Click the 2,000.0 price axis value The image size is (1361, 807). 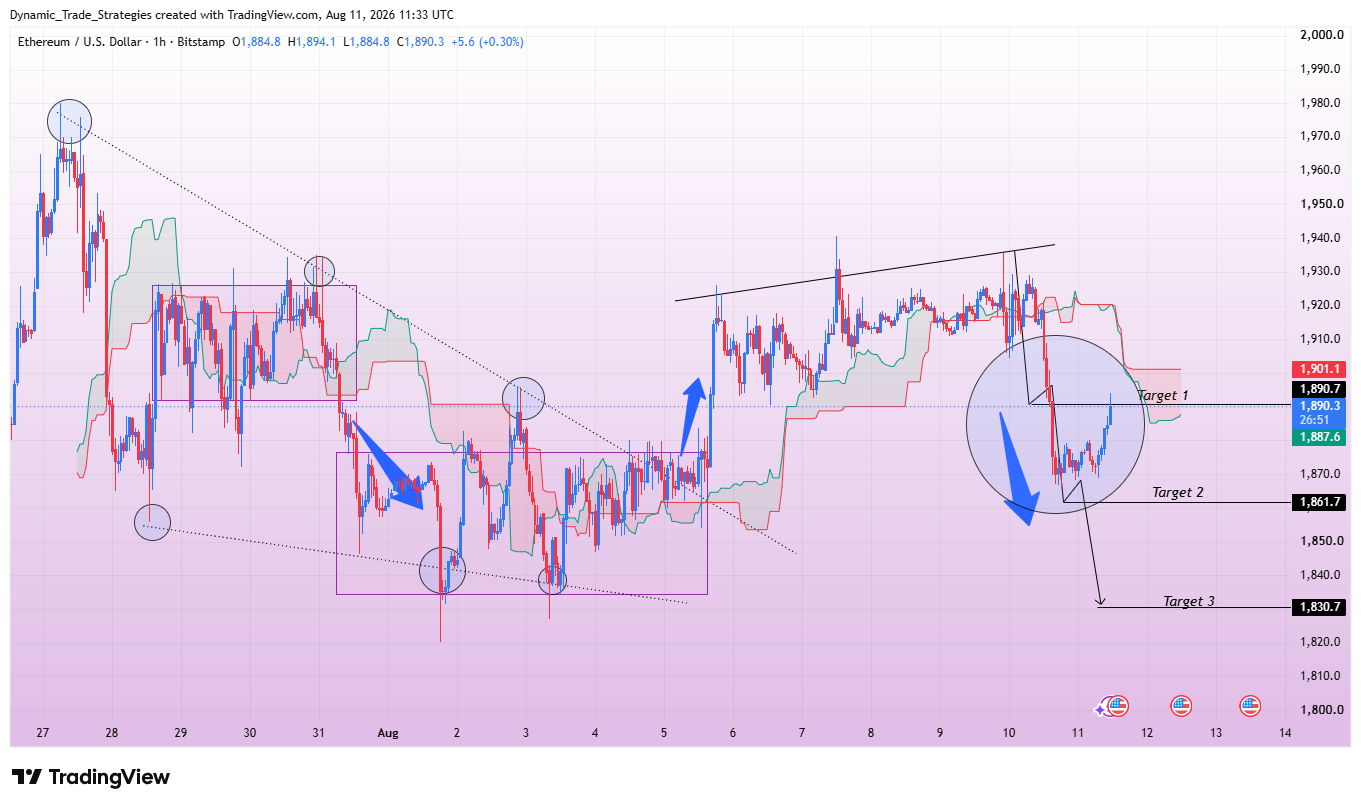point(1321,35)
